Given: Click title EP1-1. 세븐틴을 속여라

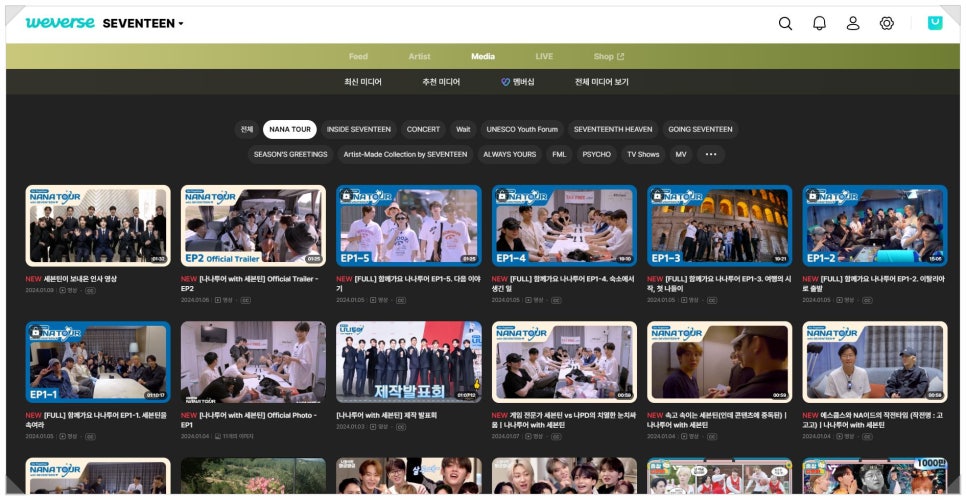Looking at the screenshot, I should pos(97,420).
